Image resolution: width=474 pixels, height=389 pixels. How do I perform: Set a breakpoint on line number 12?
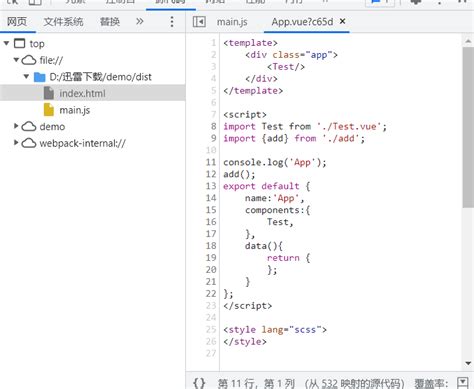pos(211,174)
